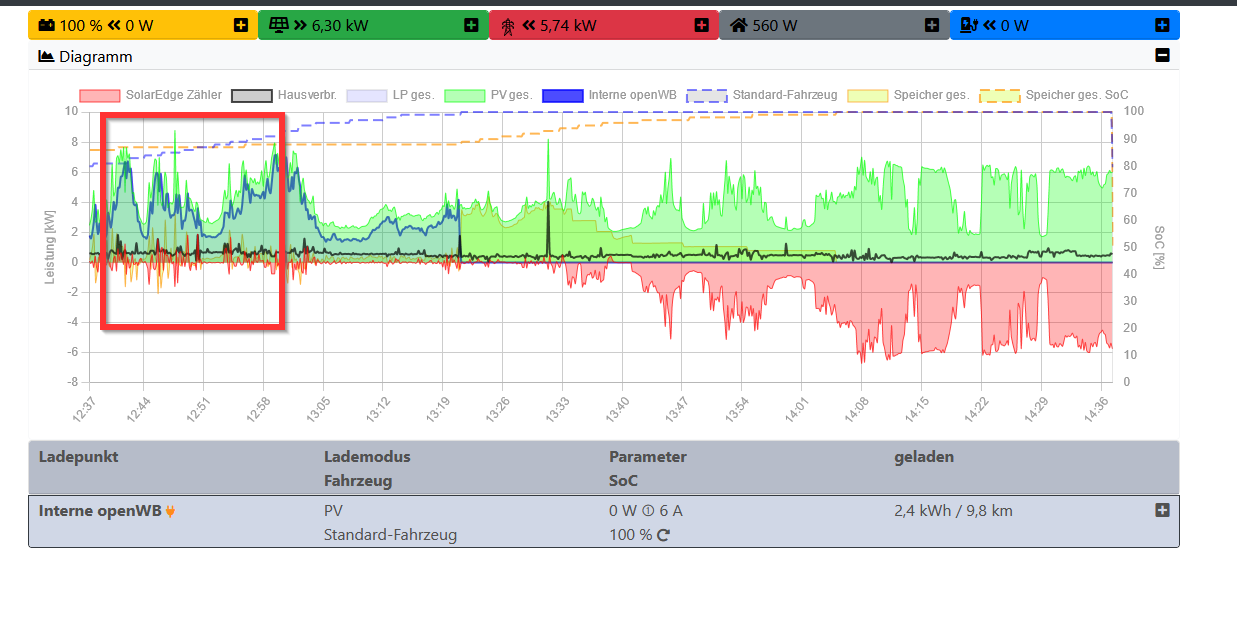Screen dimensions: 1237x617
Task: Collapse the Diagramm panel
Action: tap(1162, 56)
